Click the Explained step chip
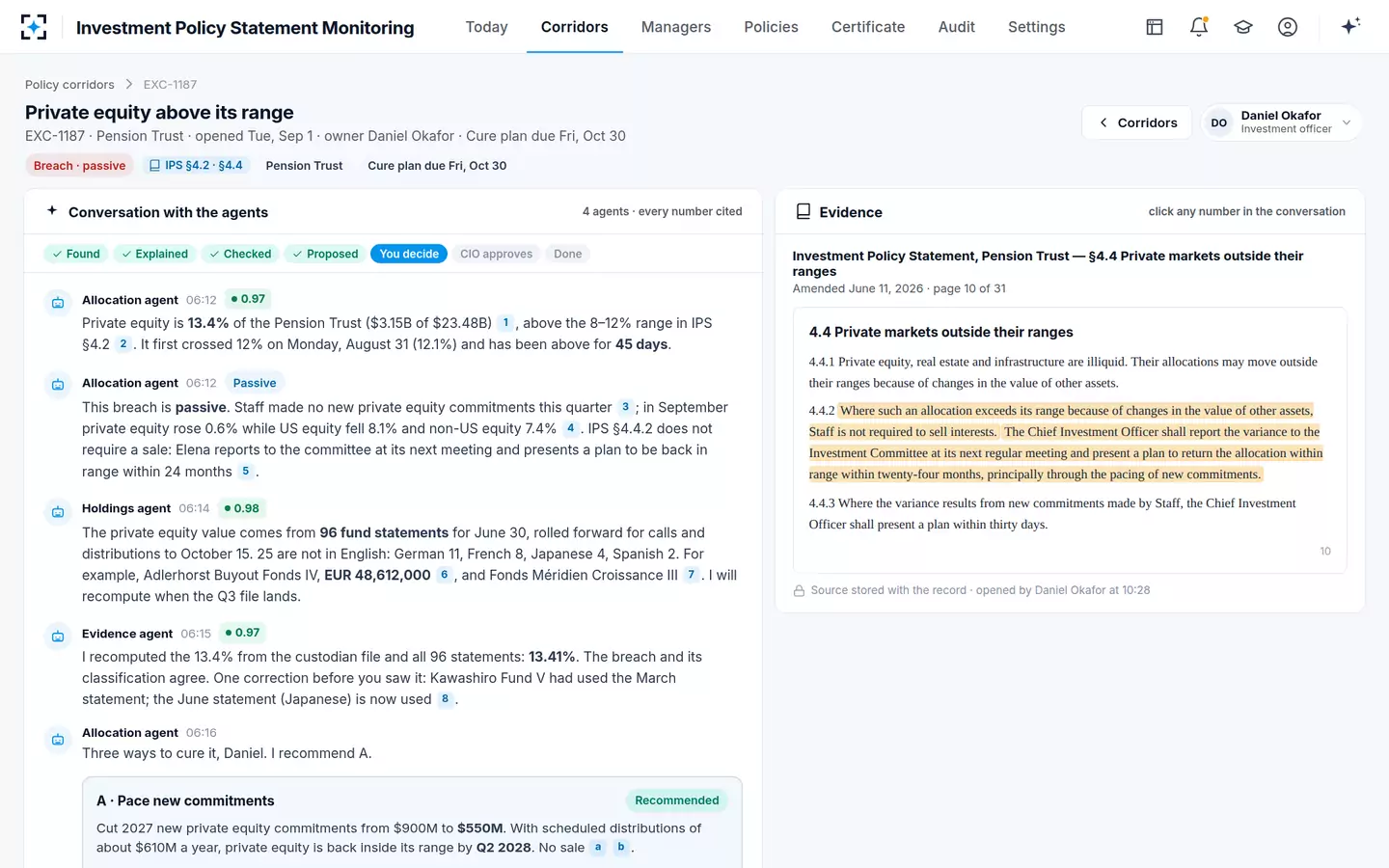This screenshot has height=868, width=1389. [x=154, y=254]
